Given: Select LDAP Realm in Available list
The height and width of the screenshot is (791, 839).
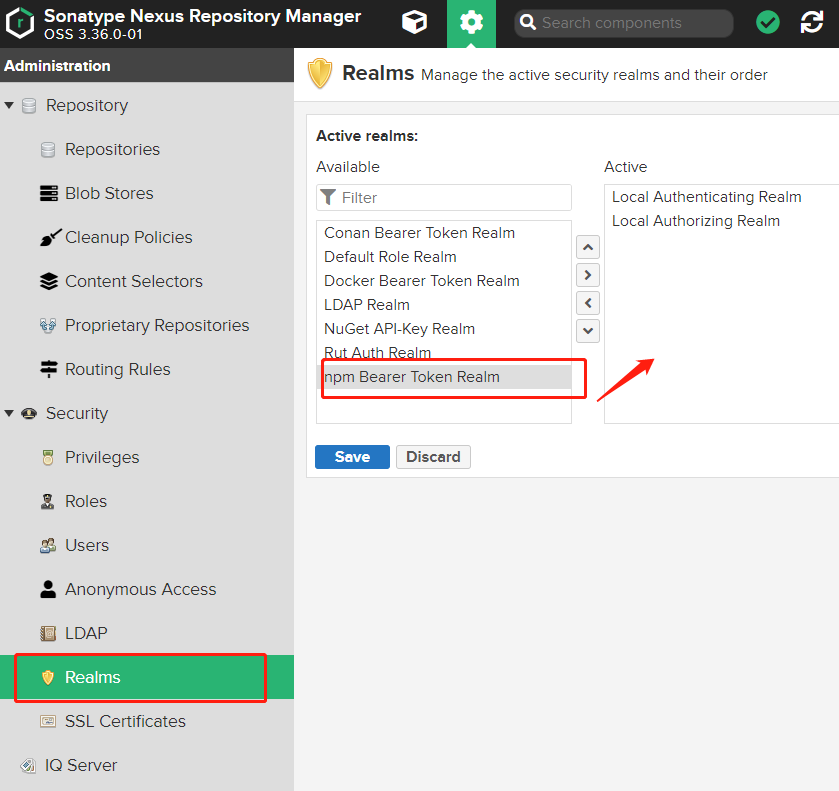Looking at the screenshot, I should [x=444, y=305].
